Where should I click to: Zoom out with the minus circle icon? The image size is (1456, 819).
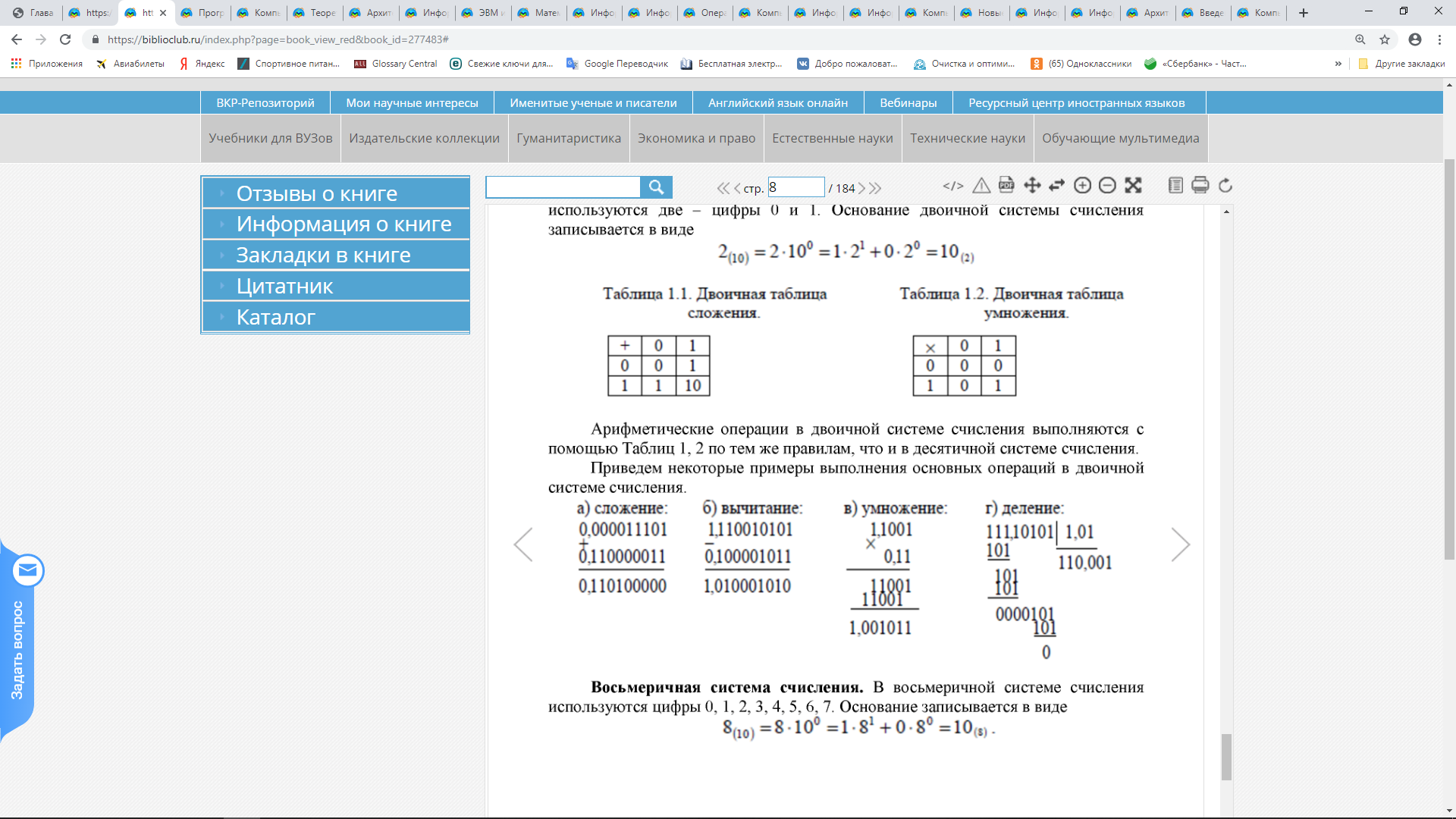[x=1107, y=185]
